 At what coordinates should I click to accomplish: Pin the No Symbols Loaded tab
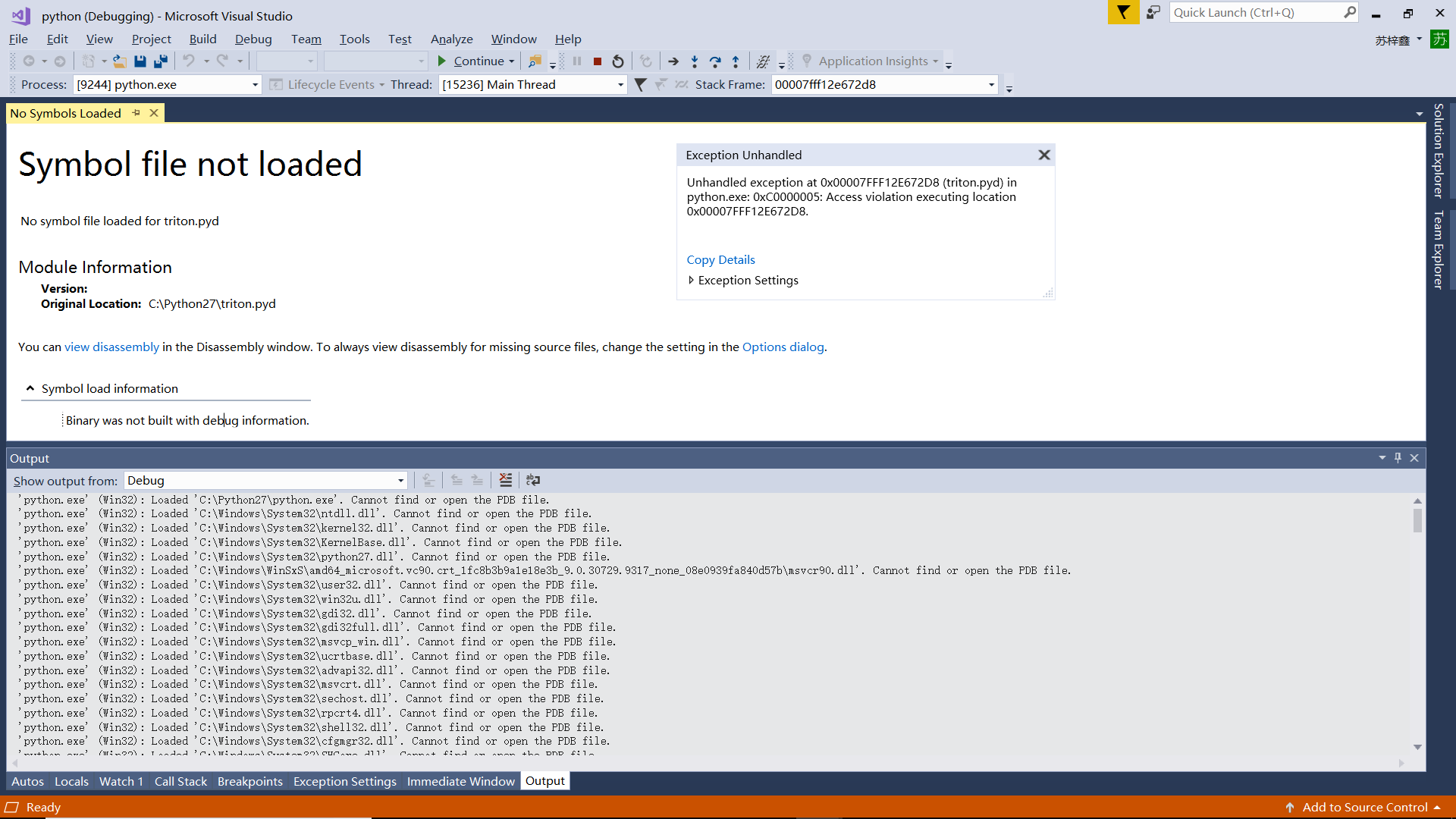[136, 112]
